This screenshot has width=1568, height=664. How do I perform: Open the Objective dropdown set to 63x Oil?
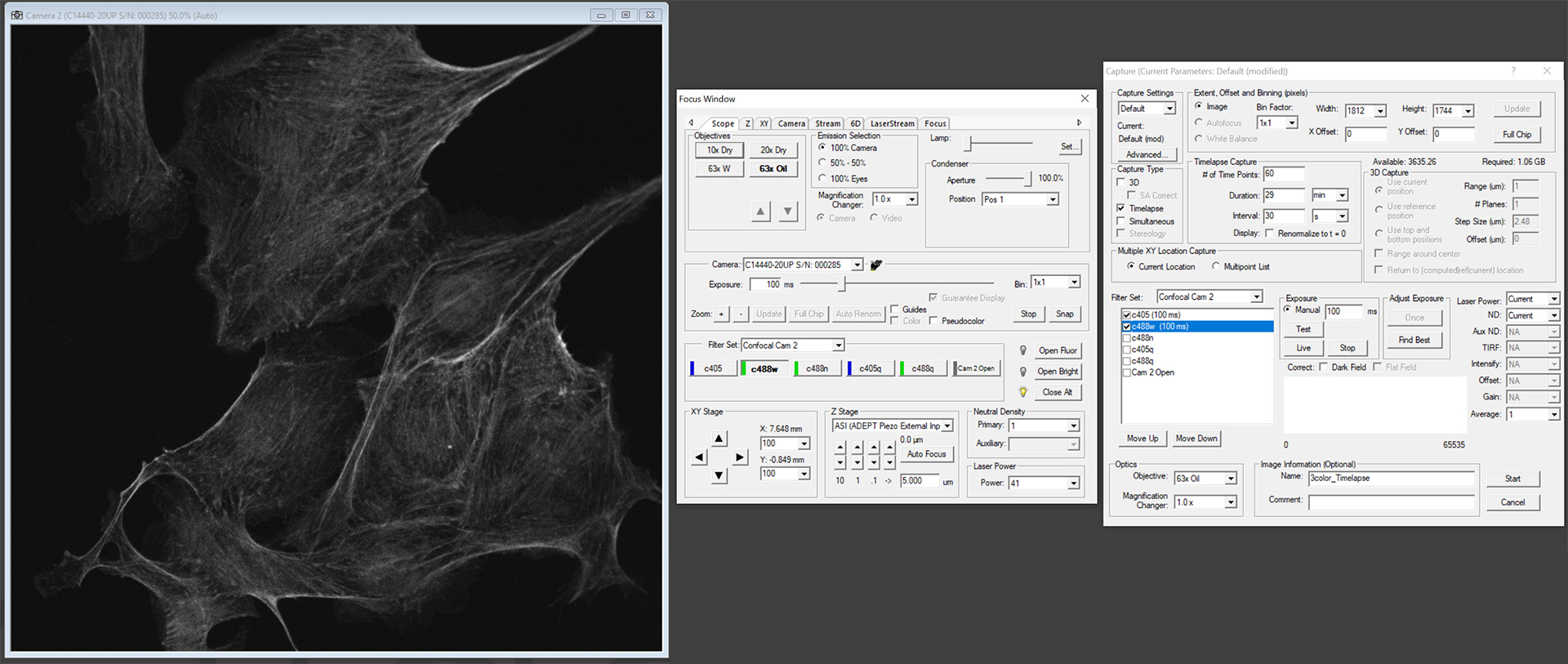click(x=1230, y=479)
